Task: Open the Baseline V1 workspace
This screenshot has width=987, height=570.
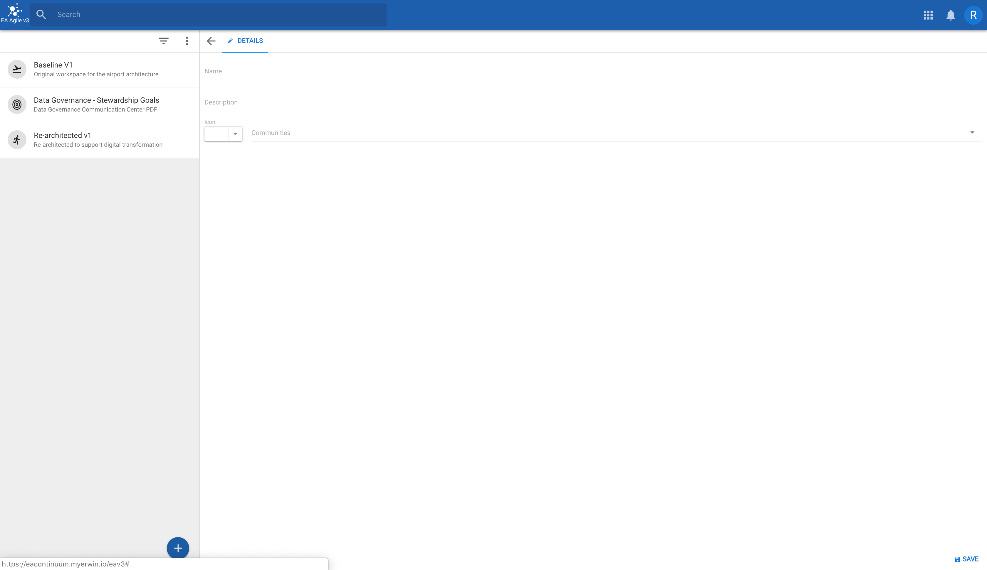Action: pyautogui.click(x=99, y=69)
